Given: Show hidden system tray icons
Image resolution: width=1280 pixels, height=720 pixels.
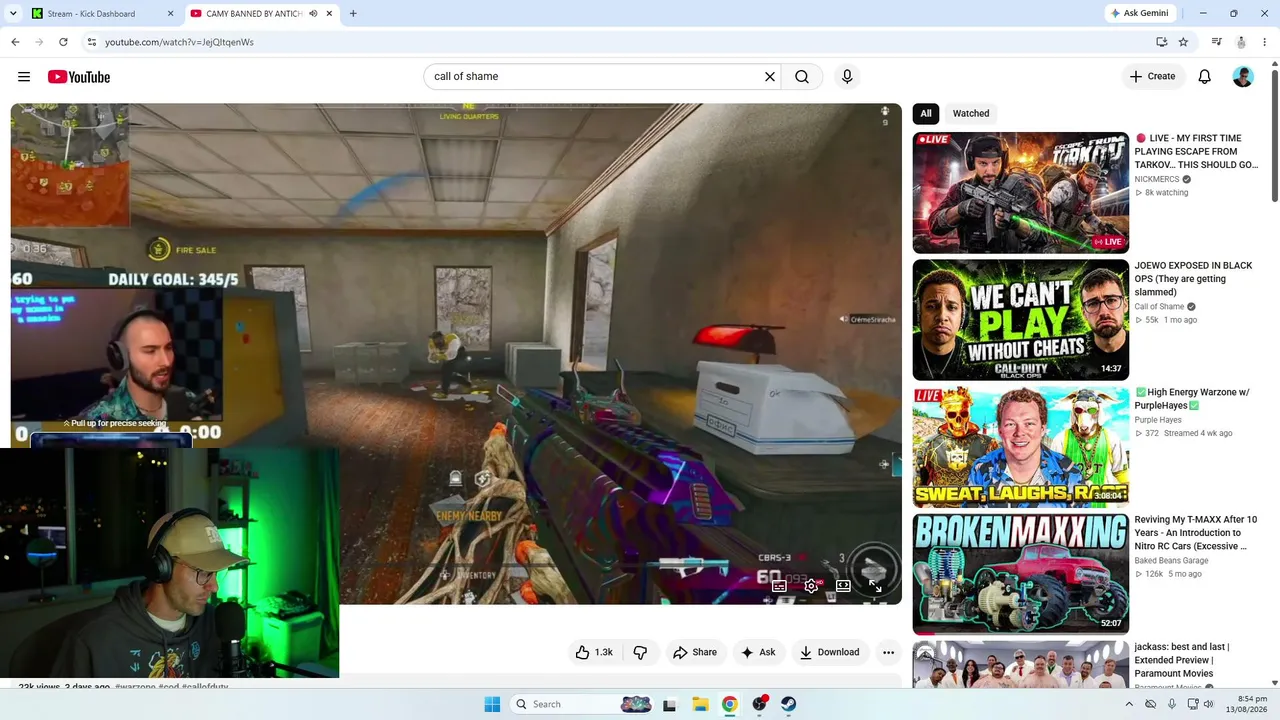Looking at the screenshot, I should tap(1129, 704).
